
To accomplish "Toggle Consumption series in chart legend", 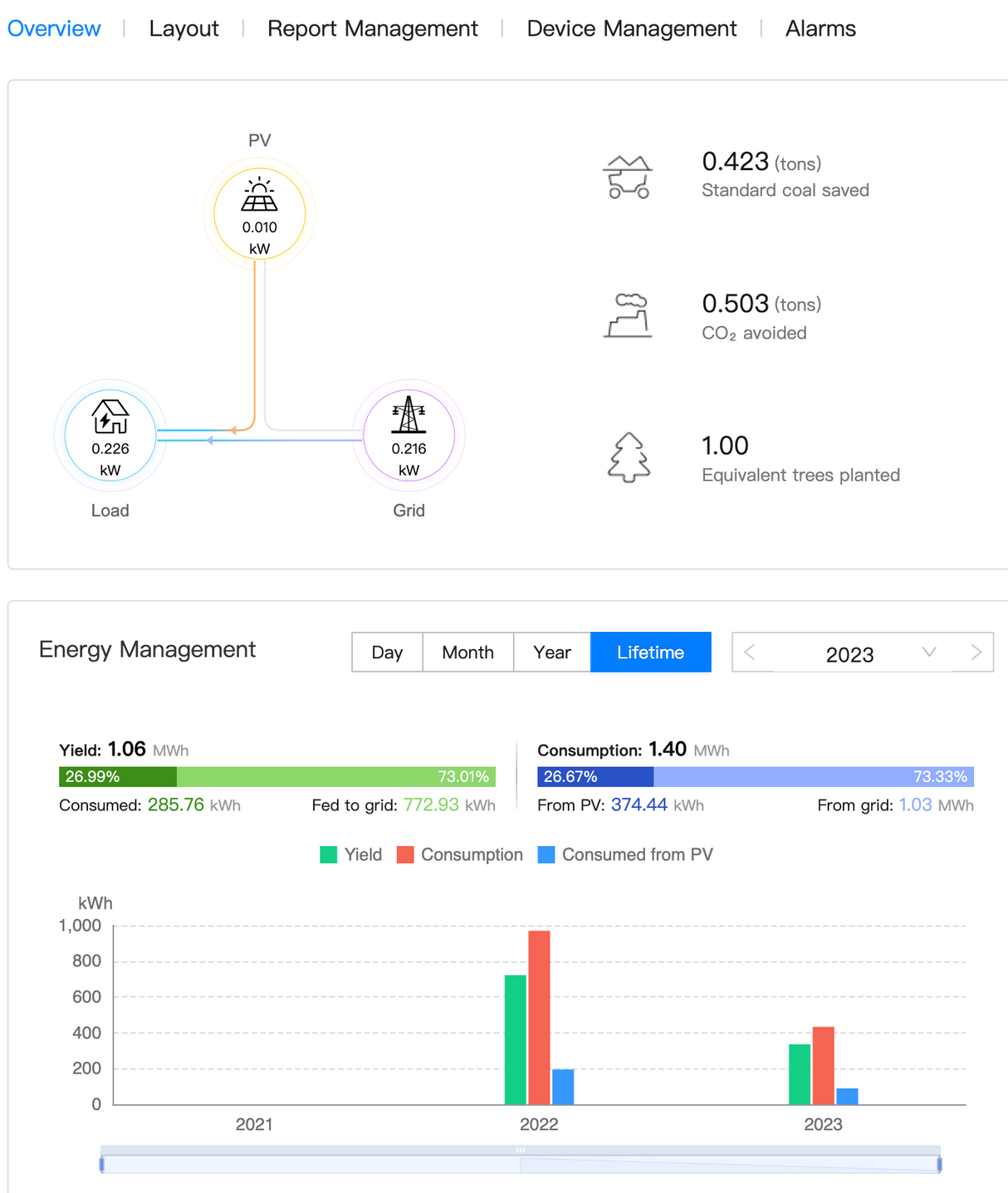I will point(460,855).
